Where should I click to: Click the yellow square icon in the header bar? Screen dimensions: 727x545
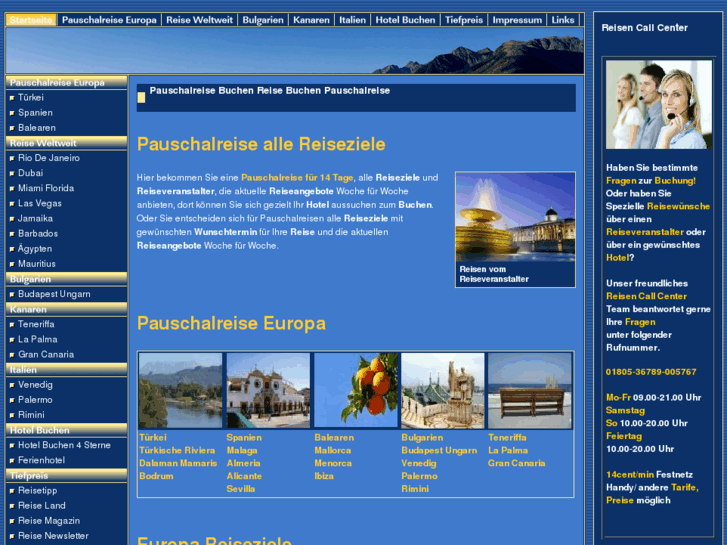[x=141, y=97]
